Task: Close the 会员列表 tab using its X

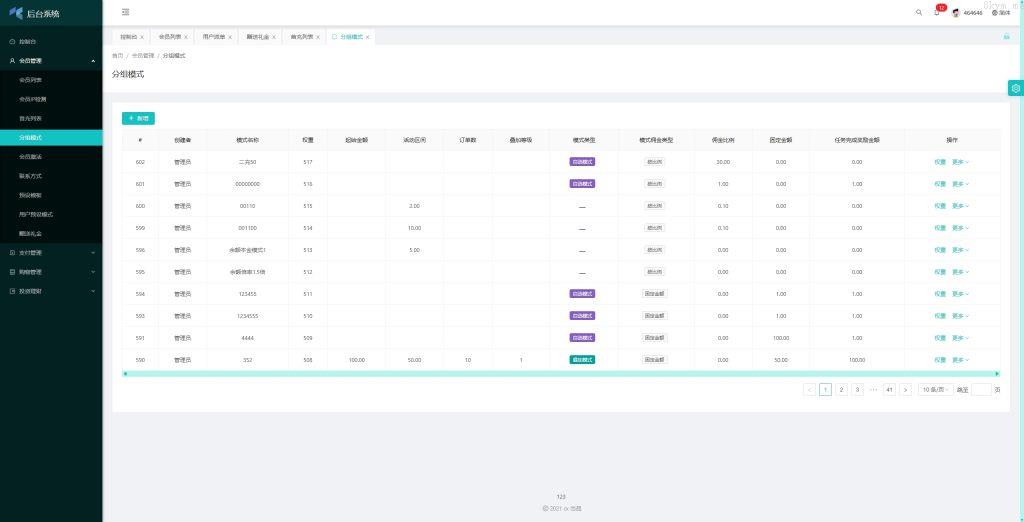Action: (186, 37)
